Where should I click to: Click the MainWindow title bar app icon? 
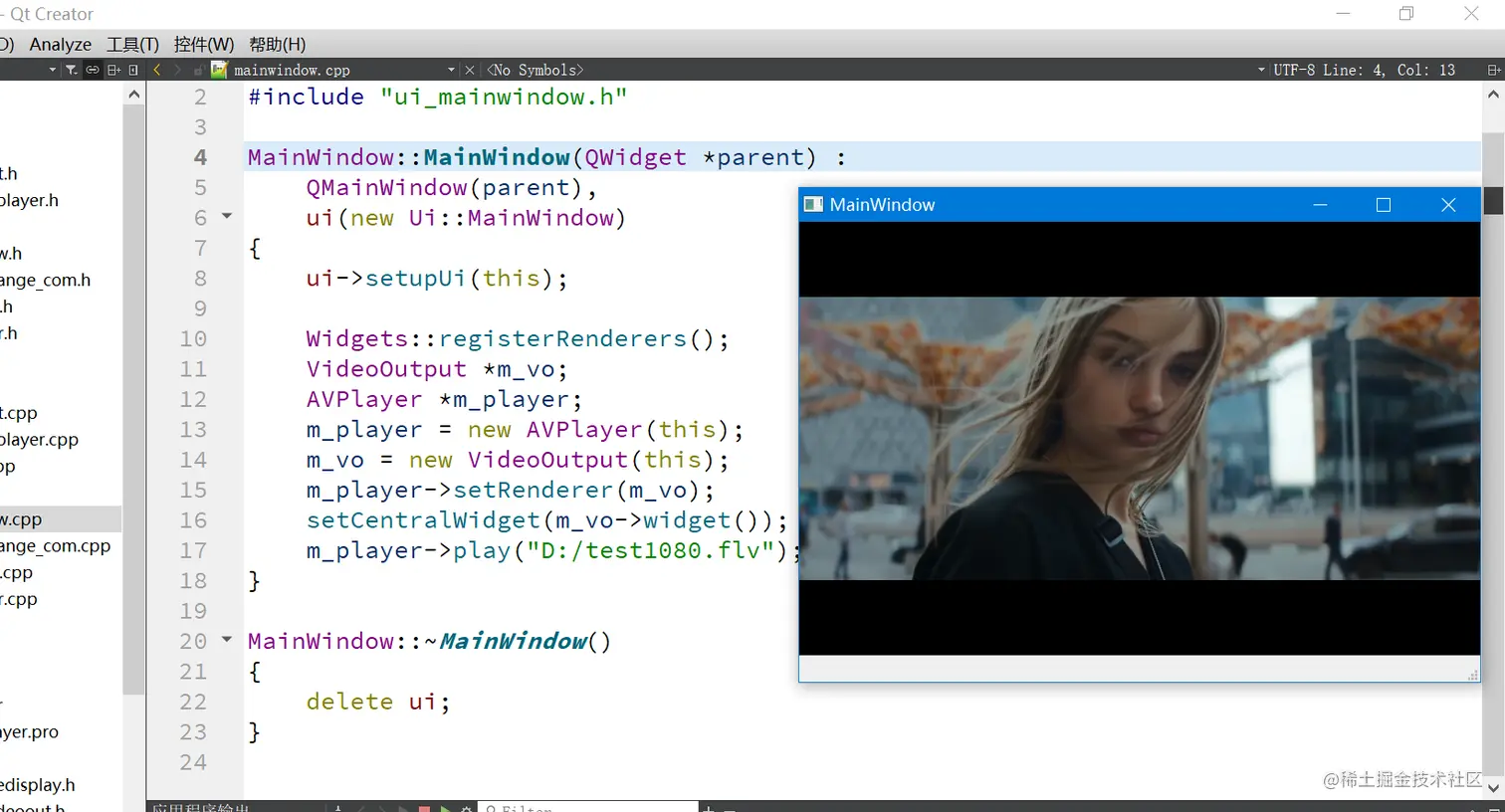[x=813, y=204]
